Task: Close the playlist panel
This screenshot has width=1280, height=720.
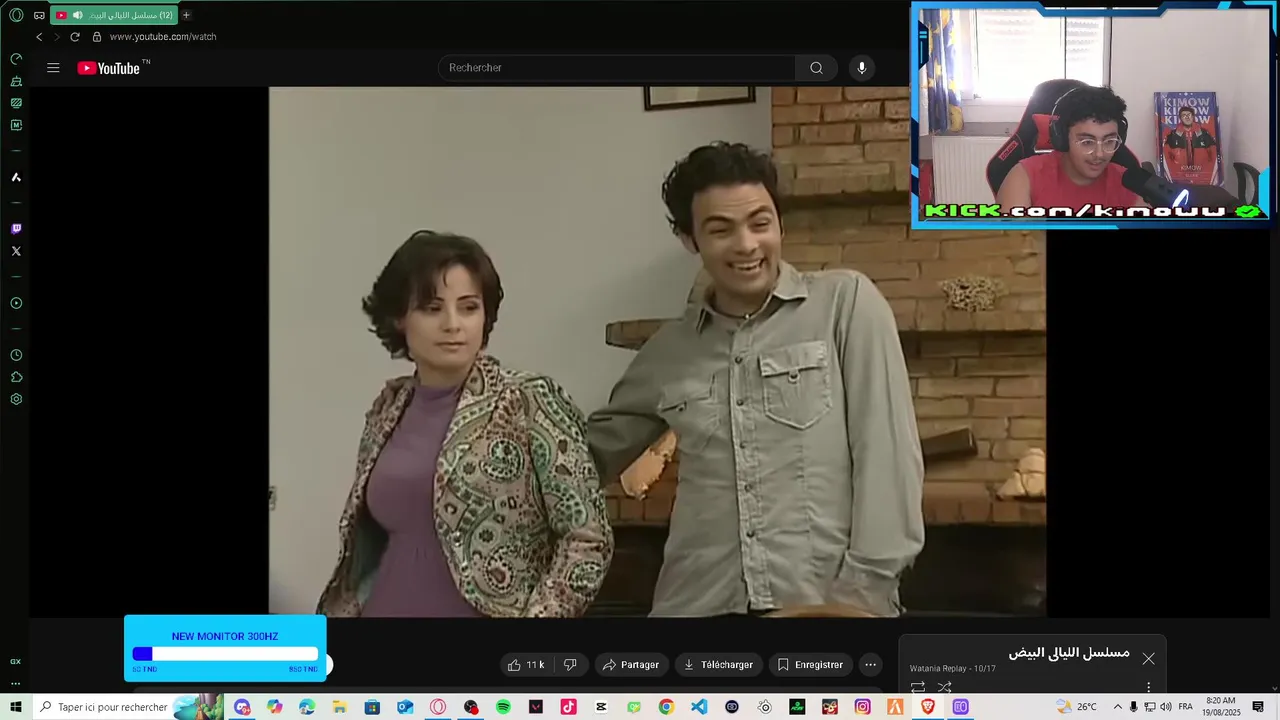Action: coord(1148,659)
